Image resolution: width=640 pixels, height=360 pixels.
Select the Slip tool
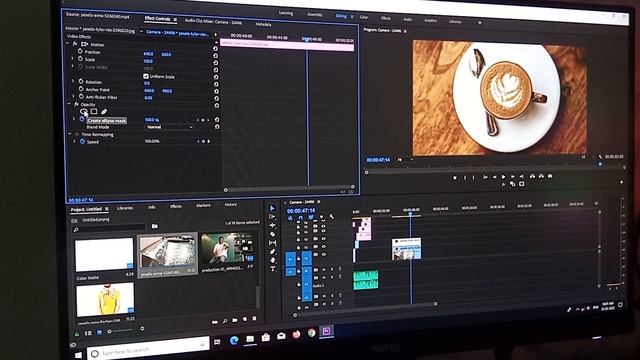[x=272, y=243]
